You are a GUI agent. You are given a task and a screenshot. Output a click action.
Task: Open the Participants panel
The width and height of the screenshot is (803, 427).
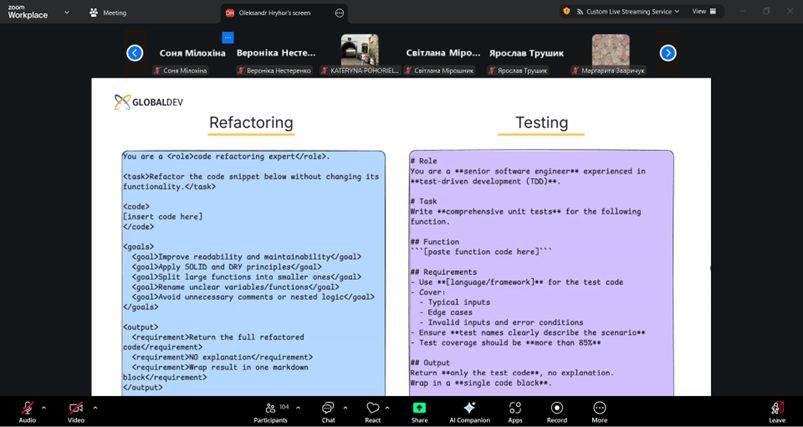[x=270, y=409]
